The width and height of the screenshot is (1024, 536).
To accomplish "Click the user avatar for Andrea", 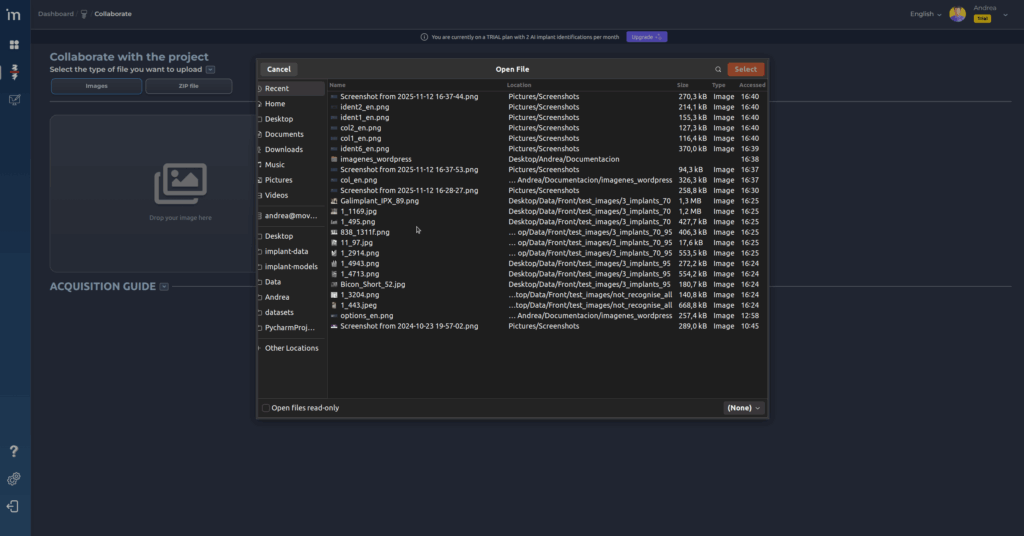I will click(957, 14).
